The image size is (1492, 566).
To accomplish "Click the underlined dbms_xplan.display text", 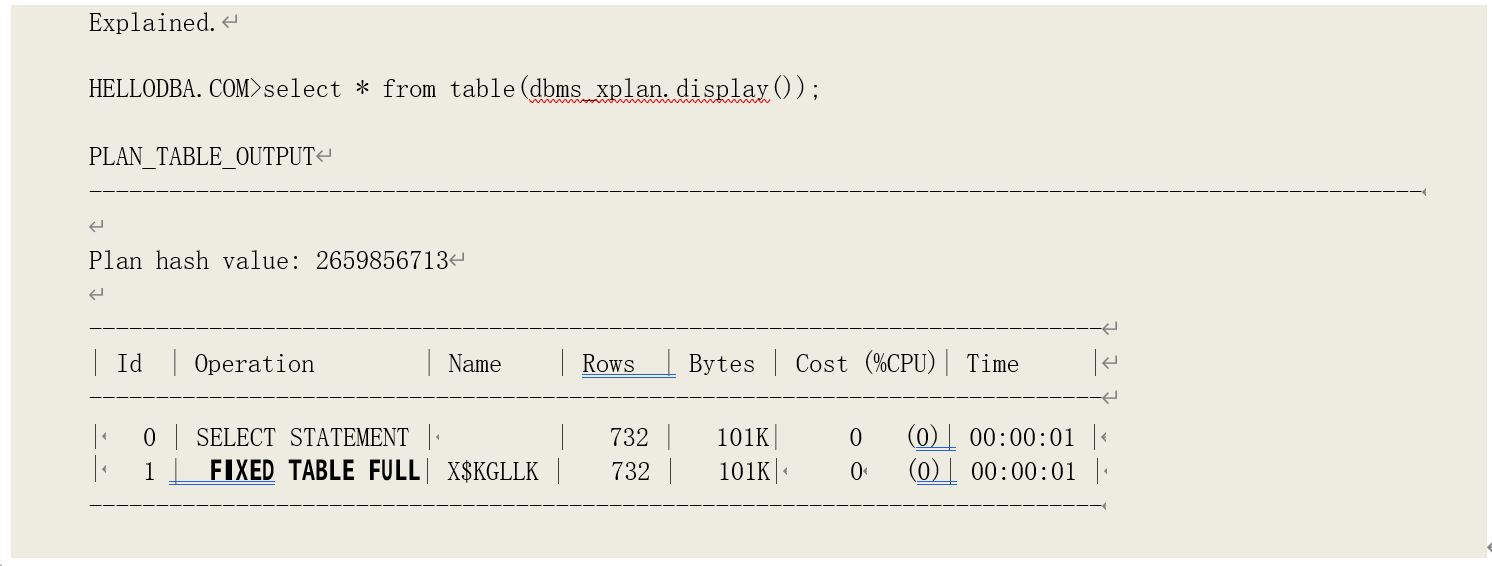I will click(649, 89).
